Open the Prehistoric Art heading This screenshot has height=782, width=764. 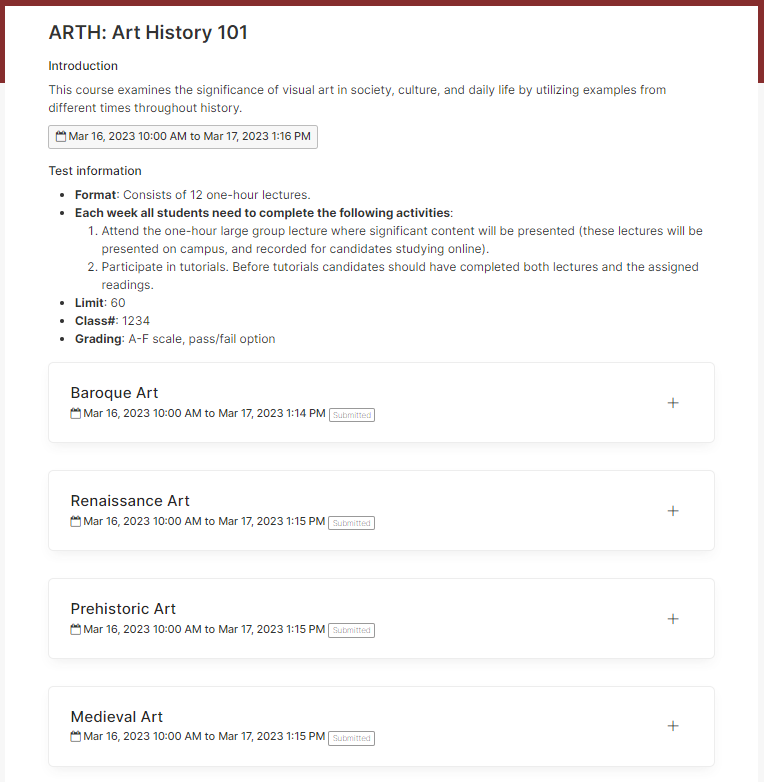tap(123, 609)
